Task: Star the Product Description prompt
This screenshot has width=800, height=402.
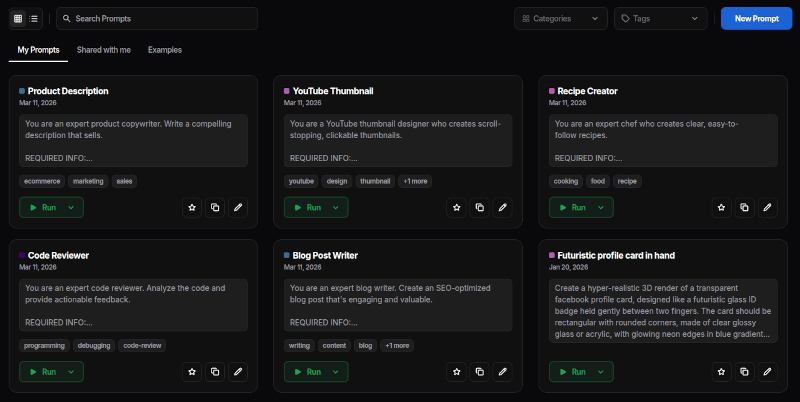Action: tap(192, 208)
